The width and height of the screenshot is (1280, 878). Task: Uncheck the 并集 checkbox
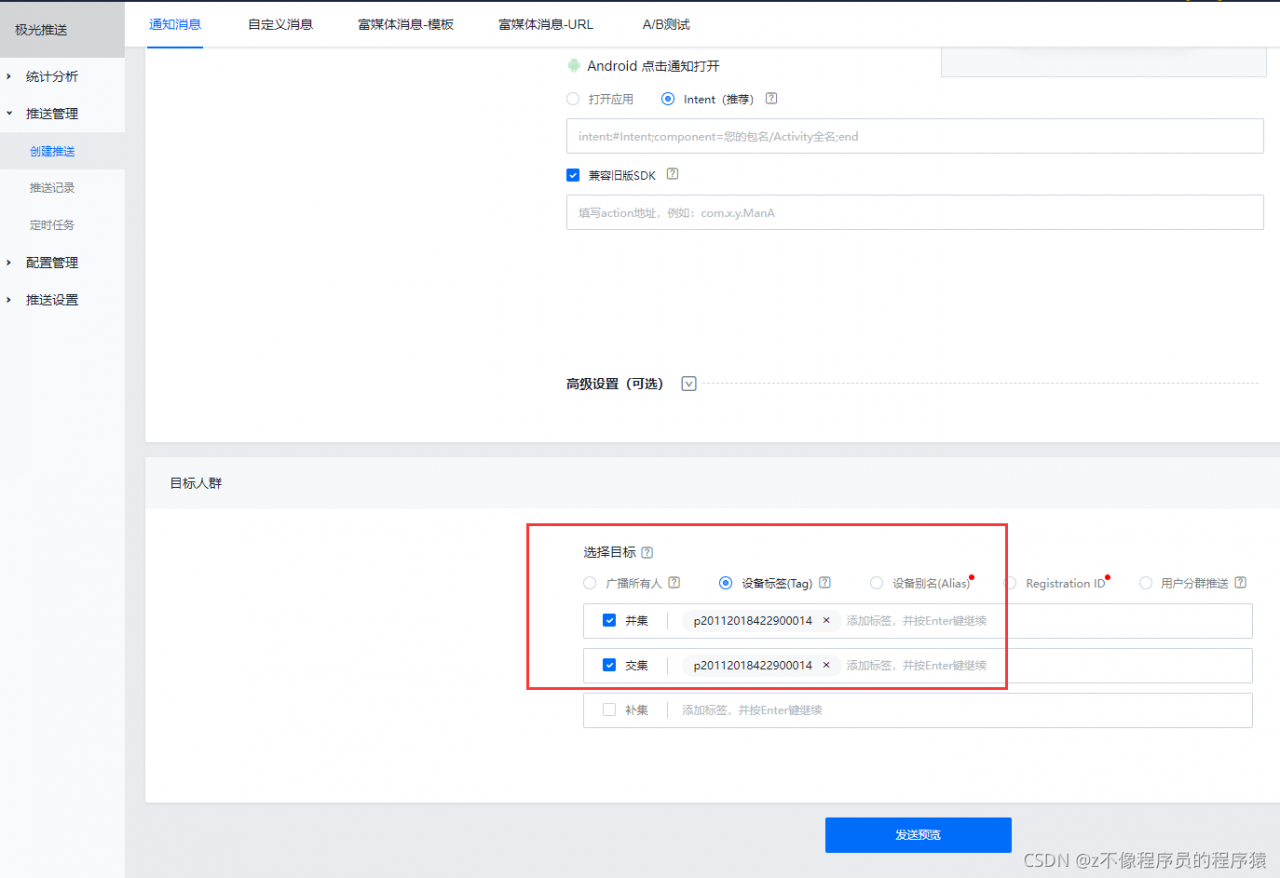(609, 620)
